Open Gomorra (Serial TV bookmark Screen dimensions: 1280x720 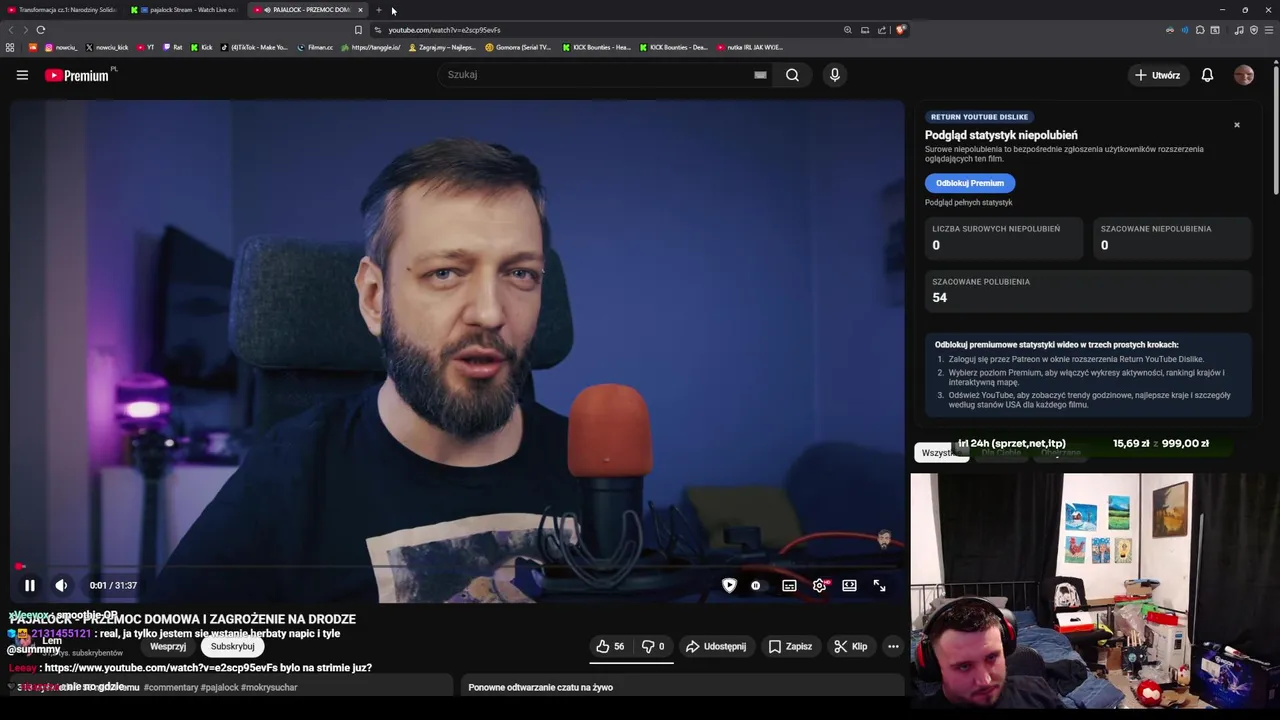[x=518, y=47]
